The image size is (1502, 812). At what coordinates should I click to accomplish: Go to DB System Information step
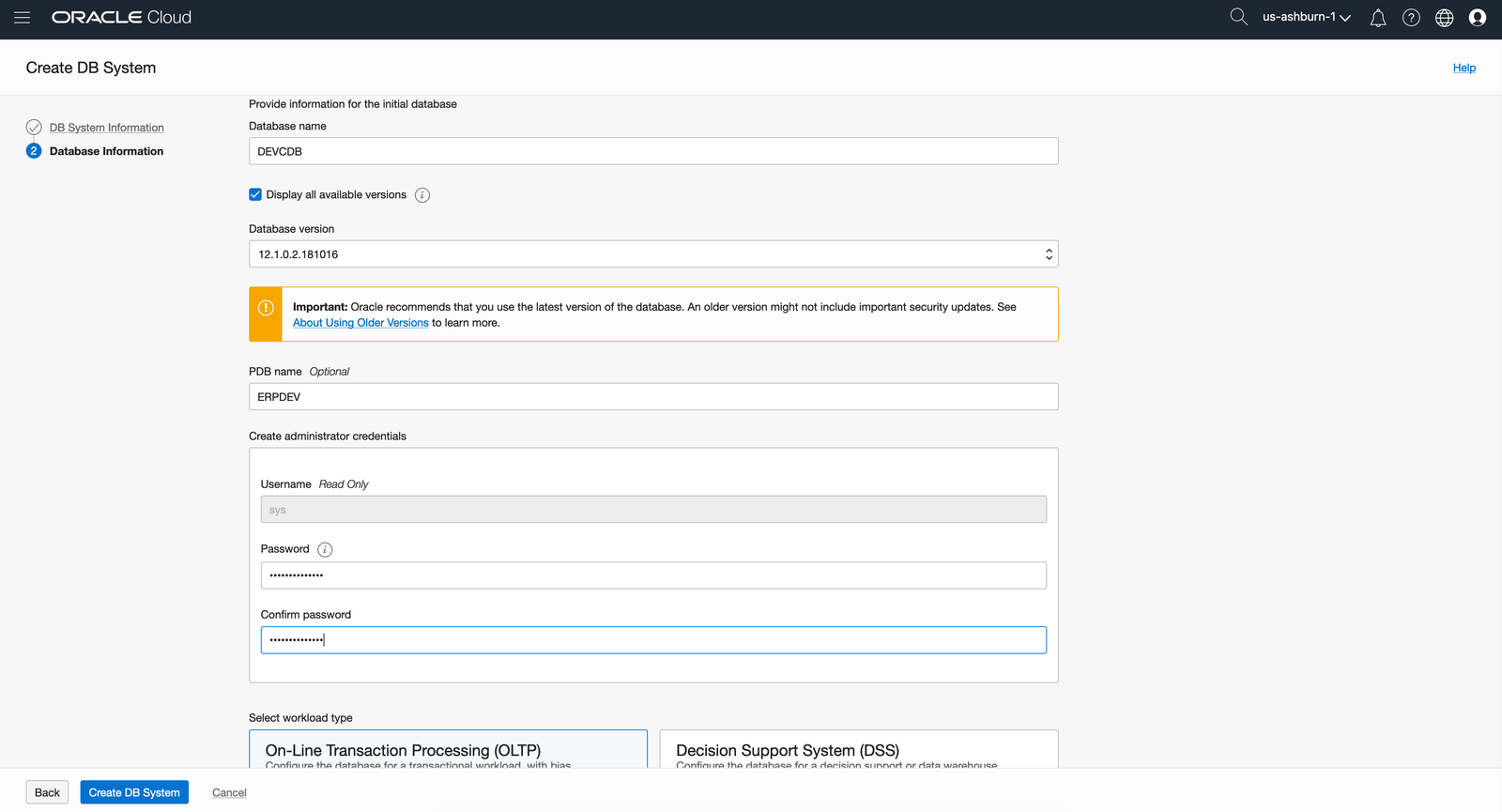pyautogui.click(x=106, y=128)
